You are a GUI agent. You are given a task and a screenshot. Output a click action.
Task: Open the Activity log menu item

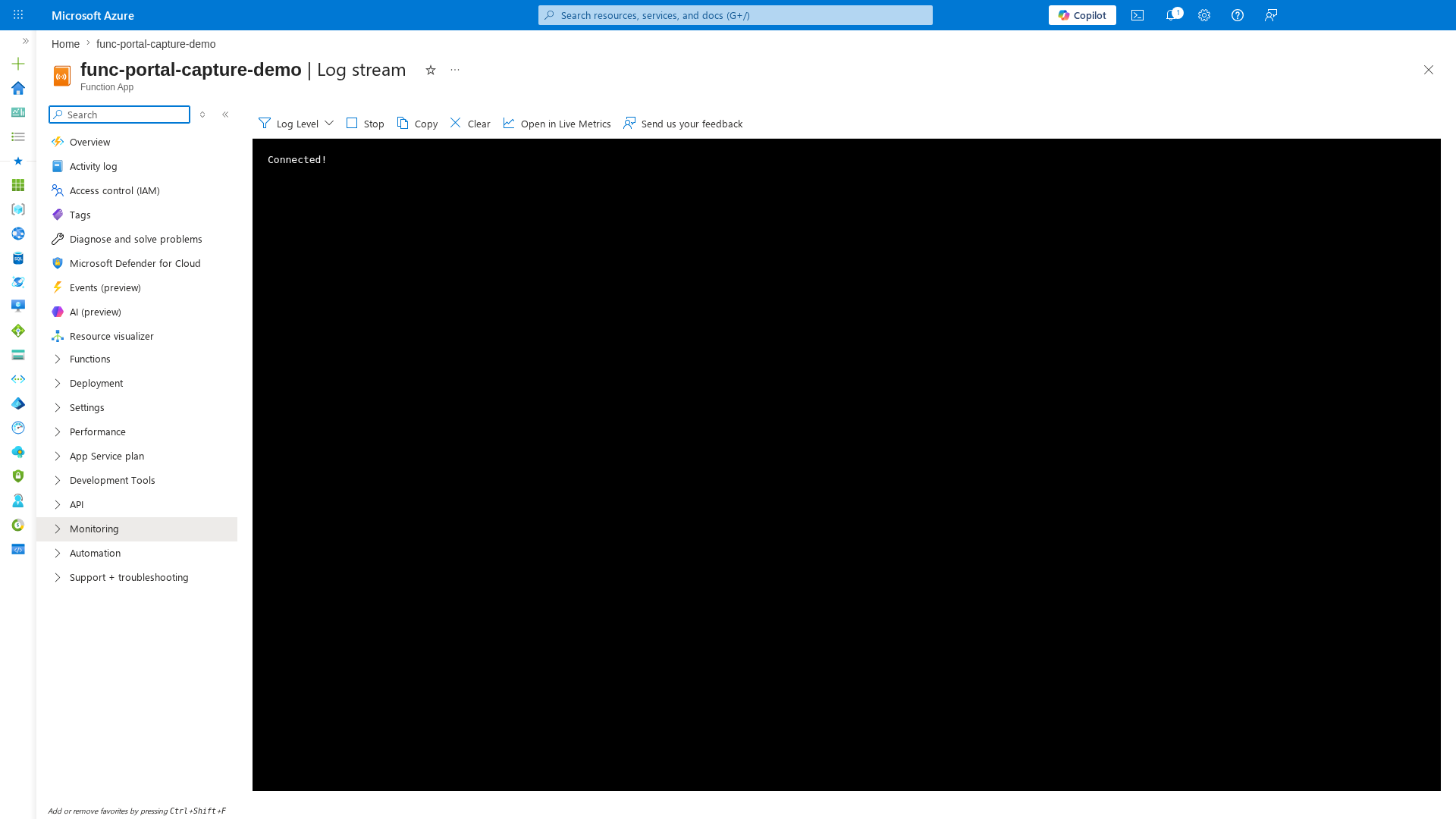136,166
